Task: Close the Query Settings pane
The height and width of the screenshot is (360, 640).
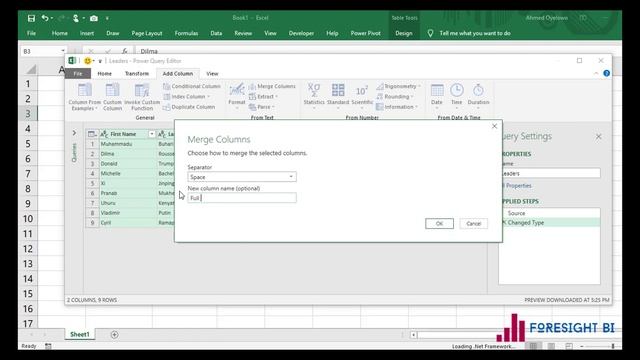Action: coord(598,136)
